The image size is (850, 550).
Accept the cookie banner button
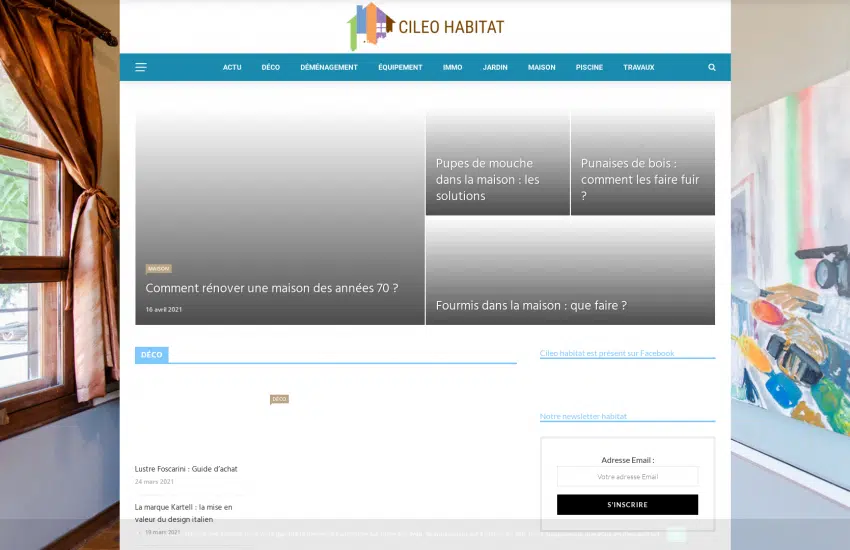tap(675, 534)
